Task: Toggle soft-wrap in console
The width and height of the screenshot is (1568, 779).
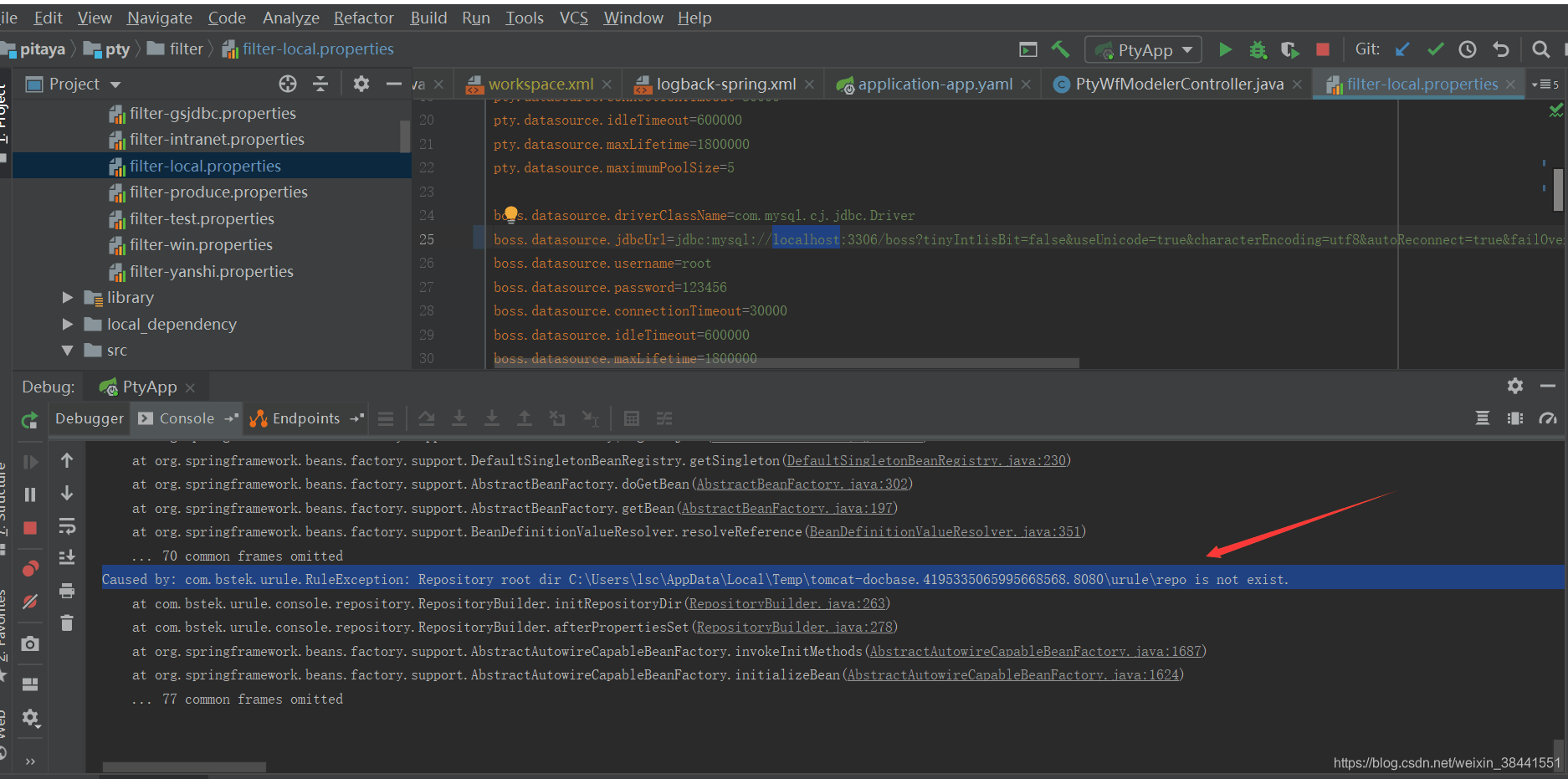Action: tap(67, 525)
